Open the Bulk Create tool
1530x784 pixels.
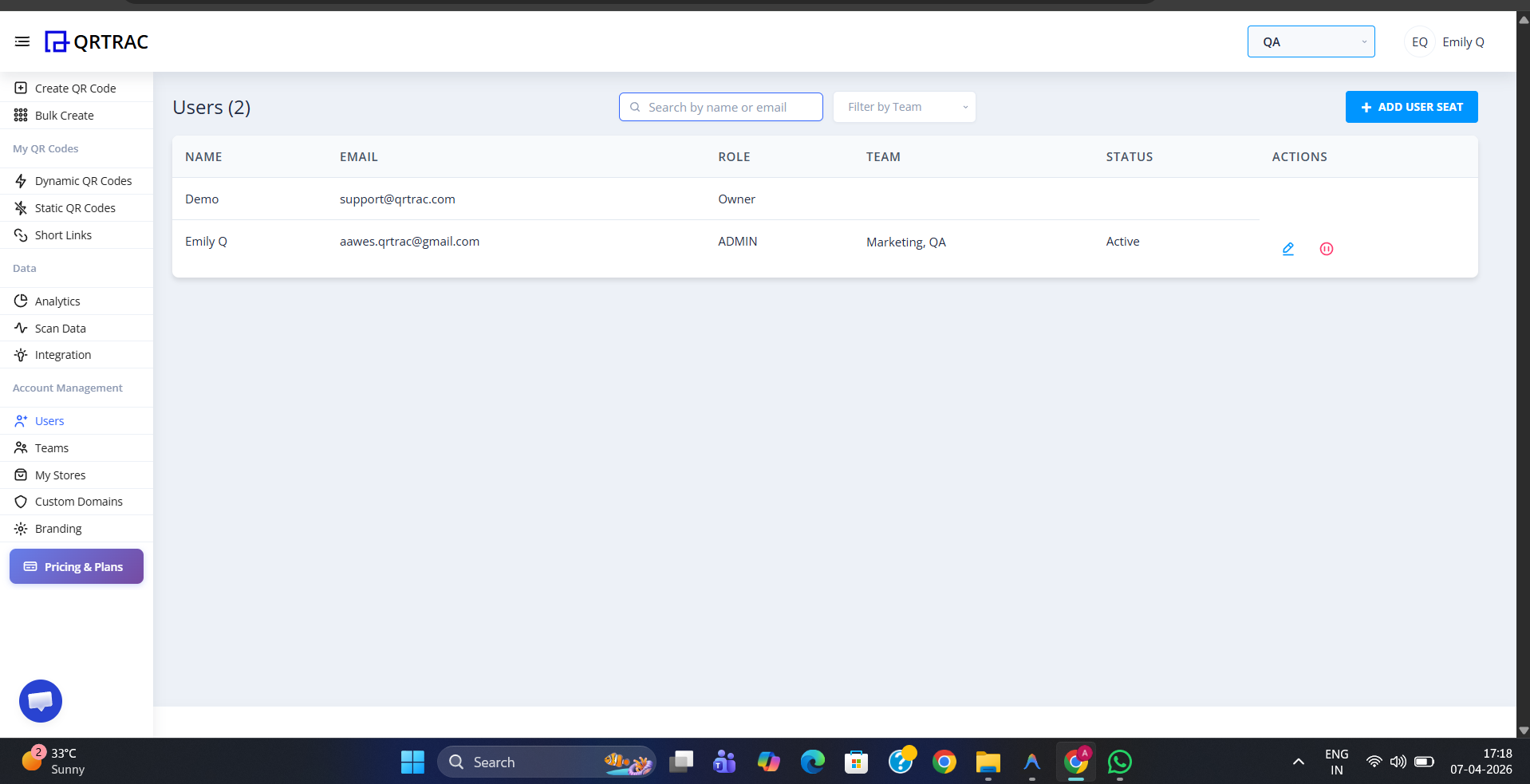[x=20, y=115]
